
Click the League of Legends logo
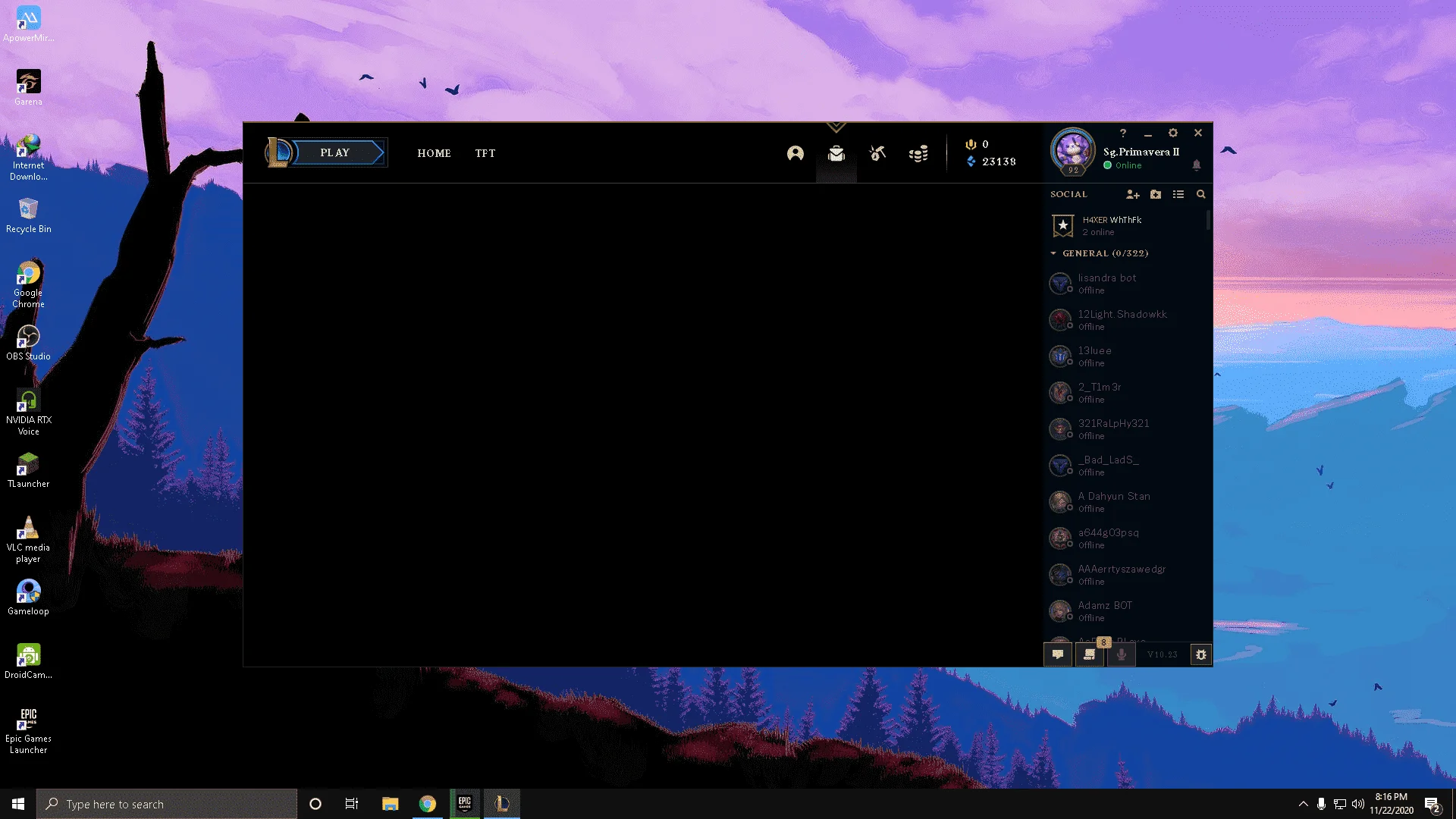(278, 152)
